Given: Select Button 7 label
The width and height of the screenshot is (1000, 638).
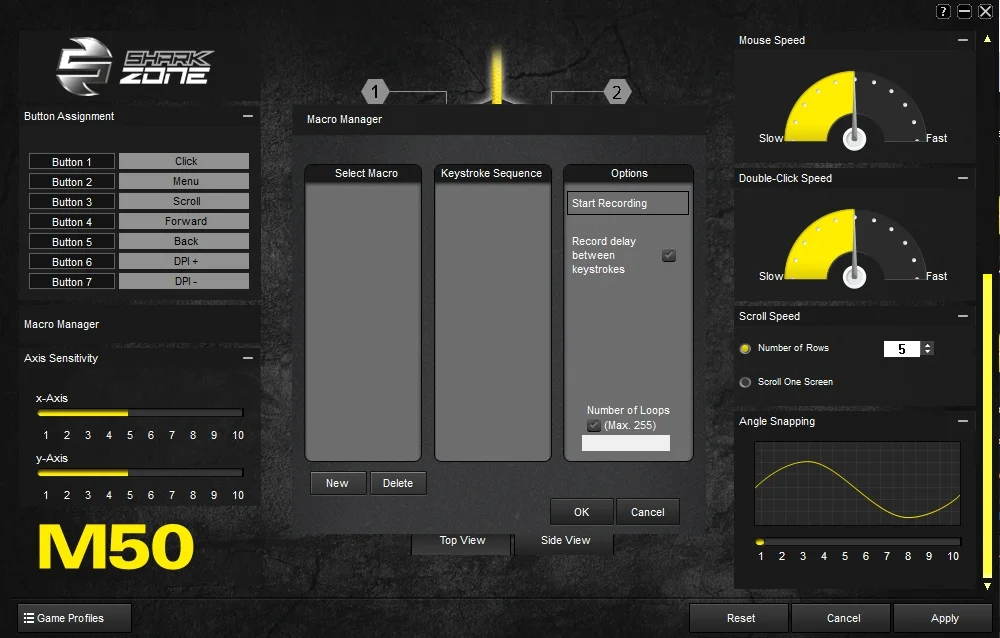Looking at the screenshot, I should click(x=71, y=281).
